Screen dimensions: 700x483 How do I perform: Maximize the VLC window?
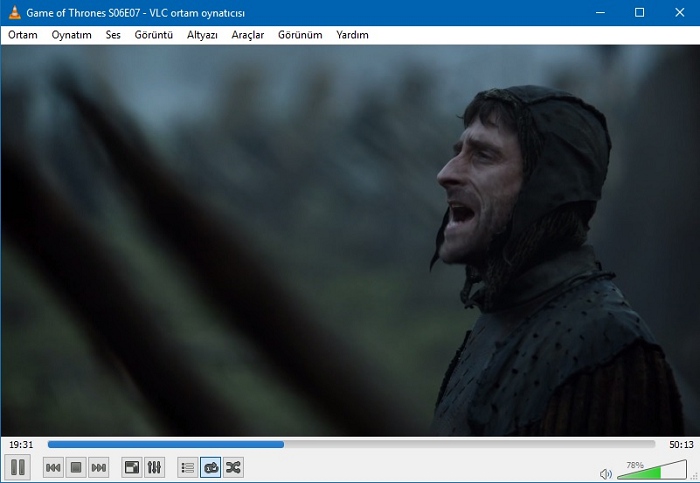tap(639, 12)
